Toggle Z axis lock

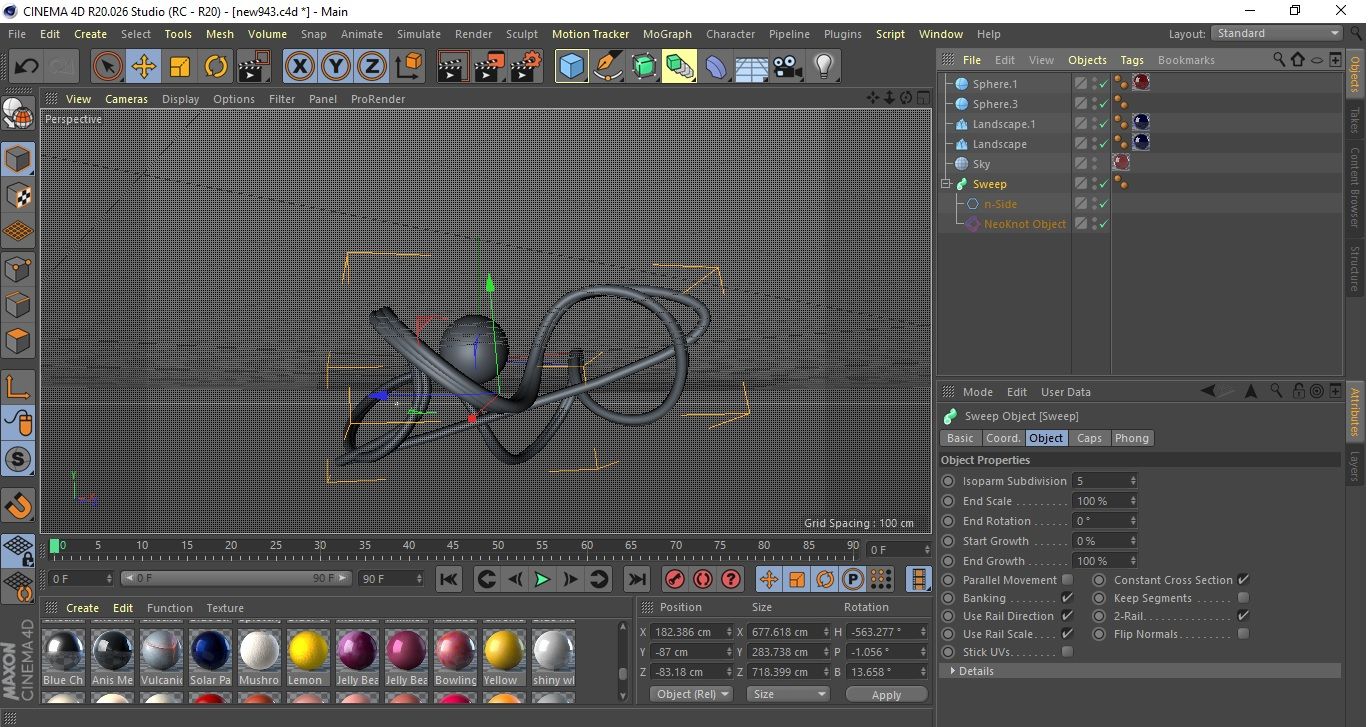click(x=372, y=67)
